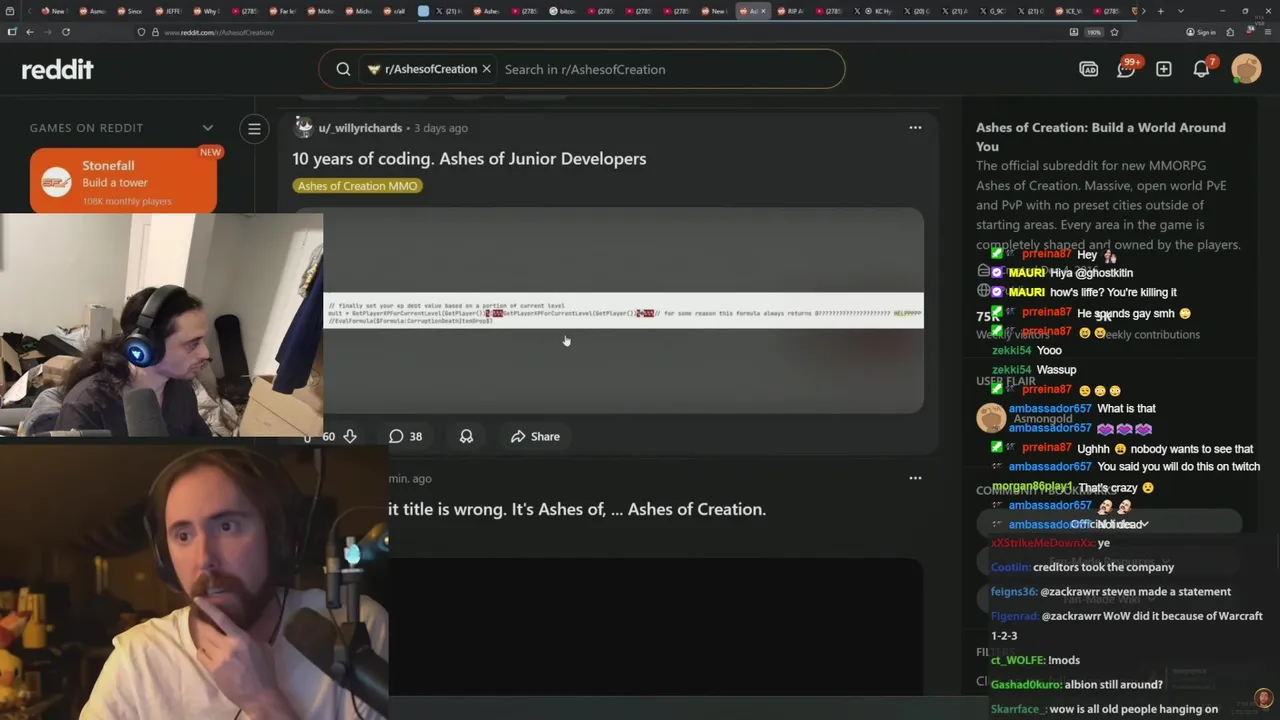Open the user avatar menu
The height and width of the screenshot is (720, 1280).
1246,69
